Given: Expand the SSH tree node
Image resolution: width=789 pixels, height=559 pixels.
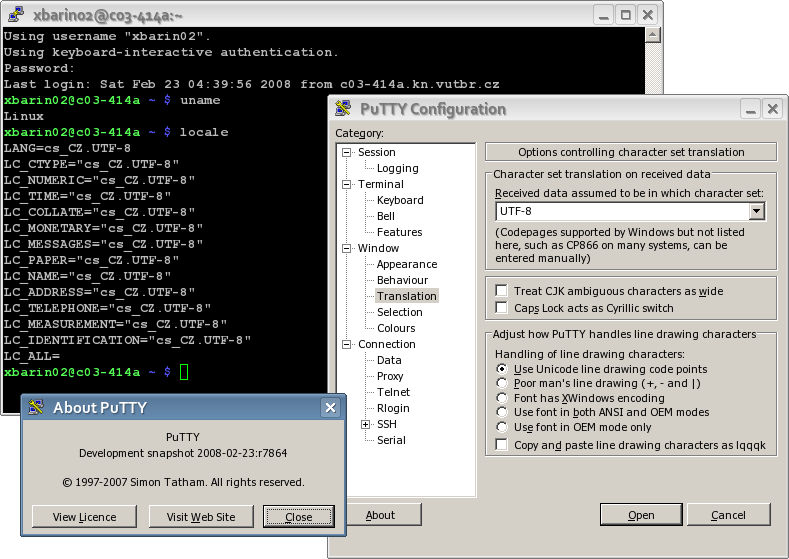Looking at the screenshot, I should coord(366,425).
